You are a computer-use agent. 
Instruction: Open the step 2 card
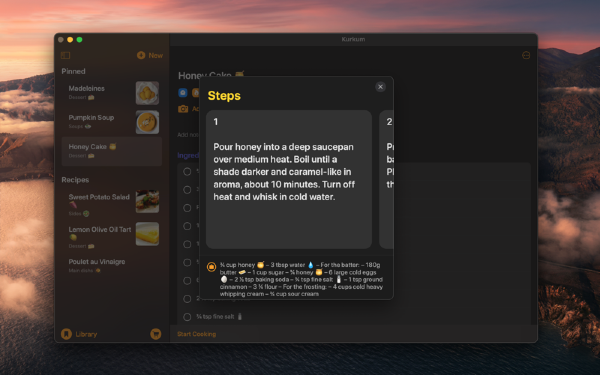386,179
